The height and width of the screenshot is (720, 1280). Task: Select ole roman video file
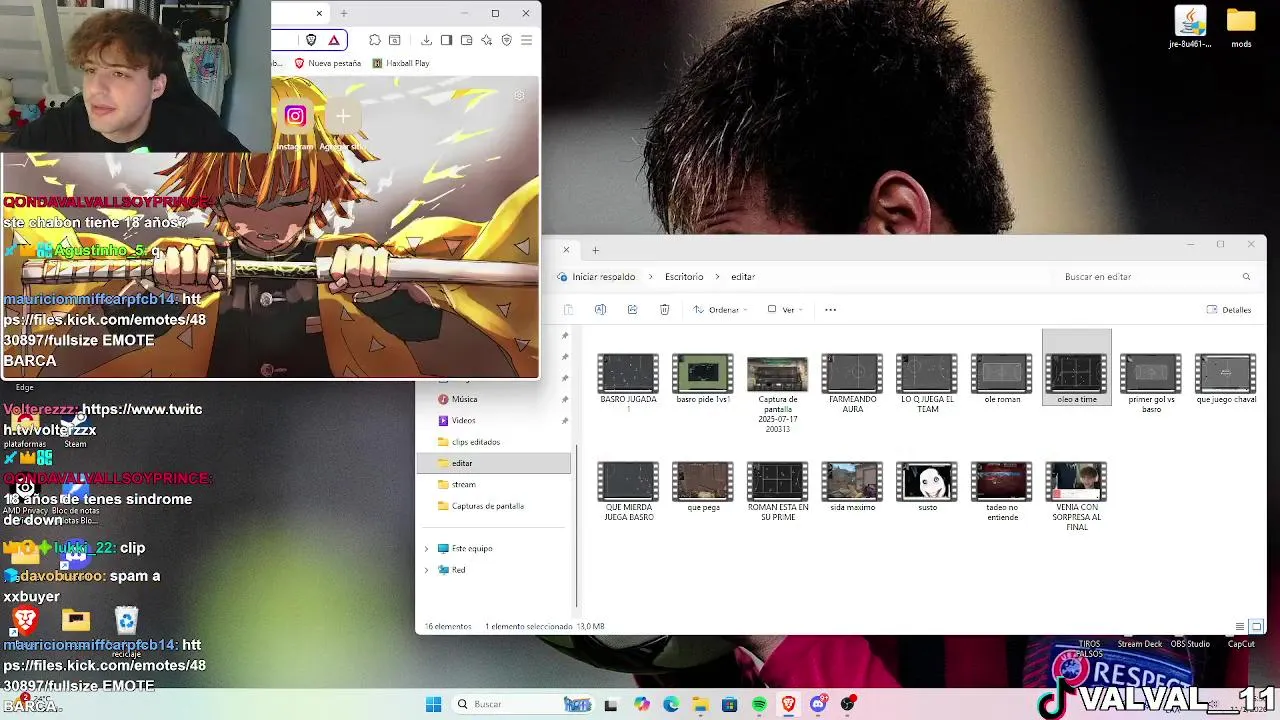click(1002, 379)
